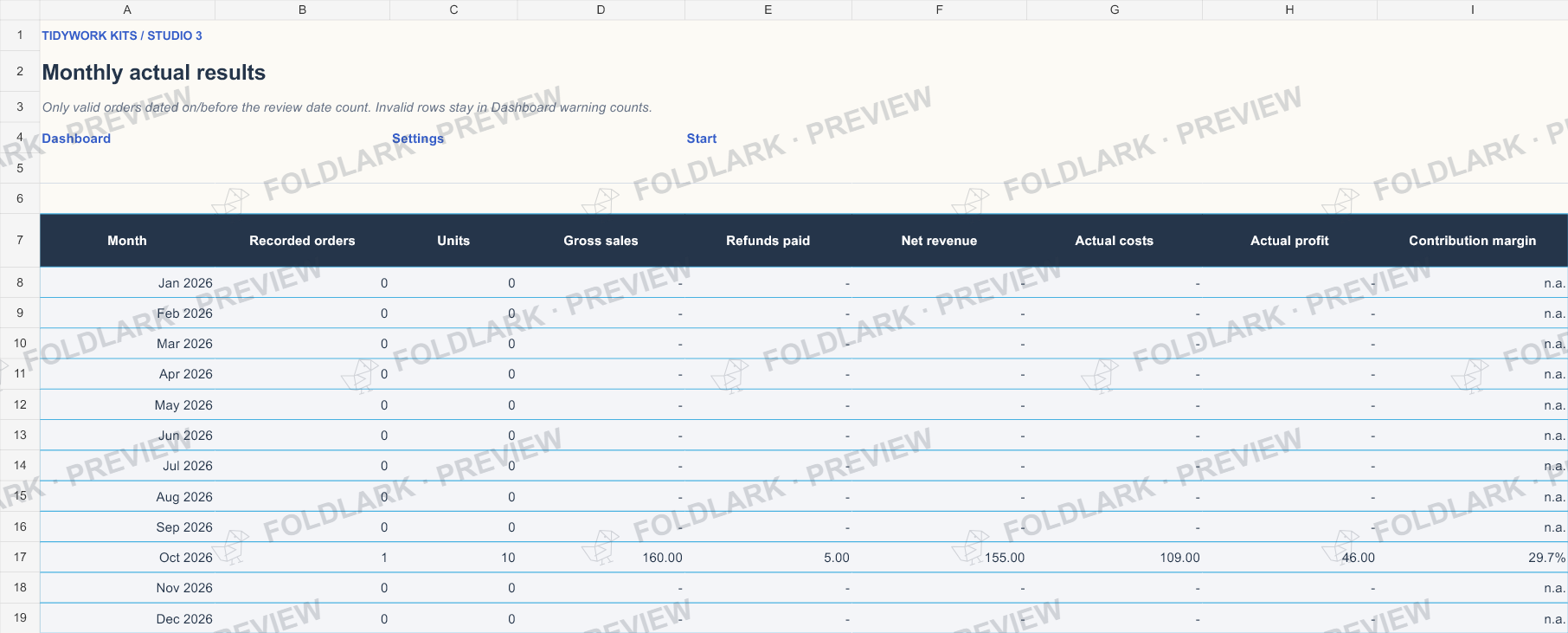Click the Gross sales column heading
Viewport: 1568px width, 633px height.
click(x=601, y=241)
